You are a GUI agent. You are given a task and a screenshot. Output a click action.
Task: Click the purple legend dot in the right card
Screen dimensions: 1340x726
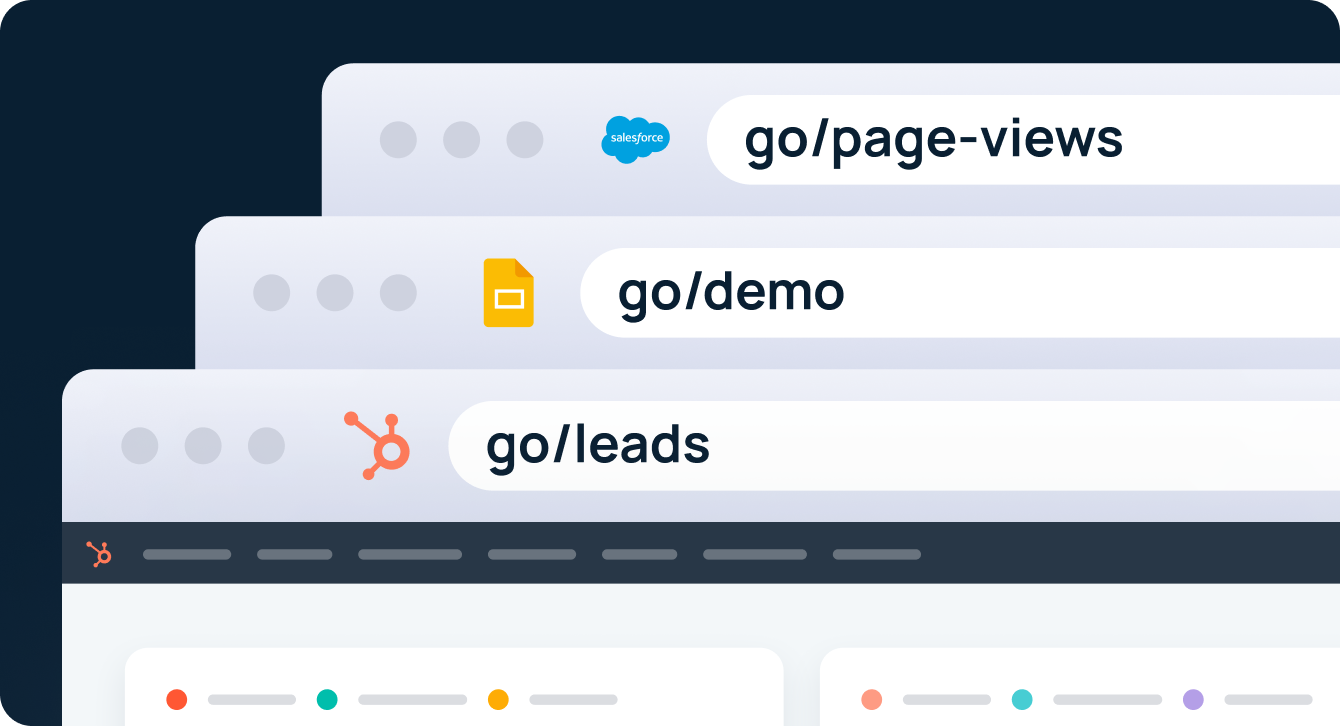(x=1193, y=700)
